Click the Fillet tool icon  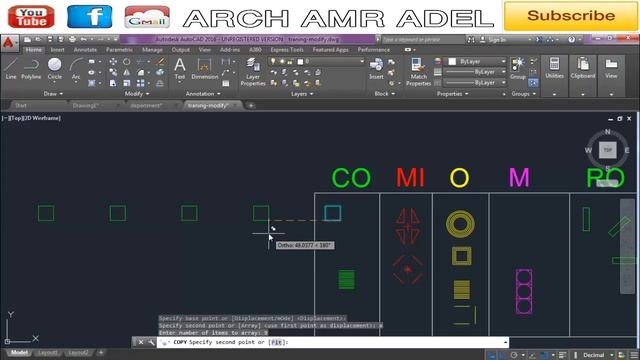140,72
